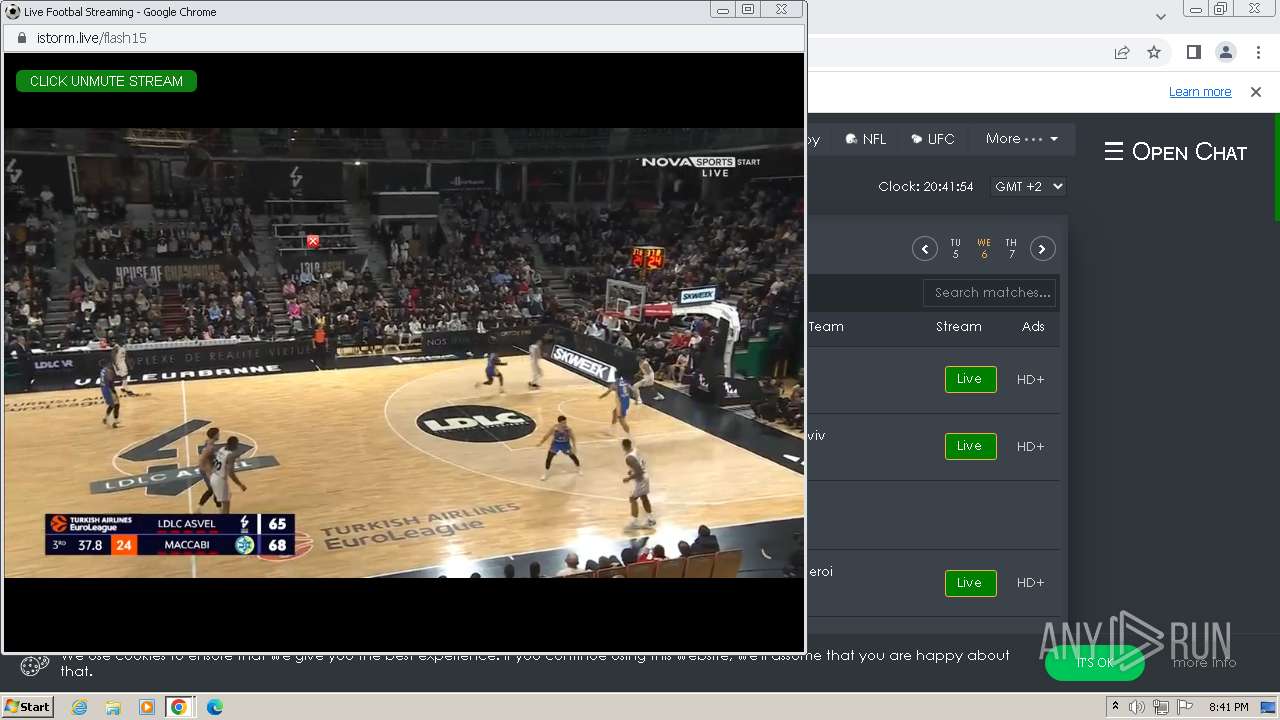This screenshot has height=720, width=1280.
Task: Expand the More sports dropdown
Action: [x=1022, y=139]
